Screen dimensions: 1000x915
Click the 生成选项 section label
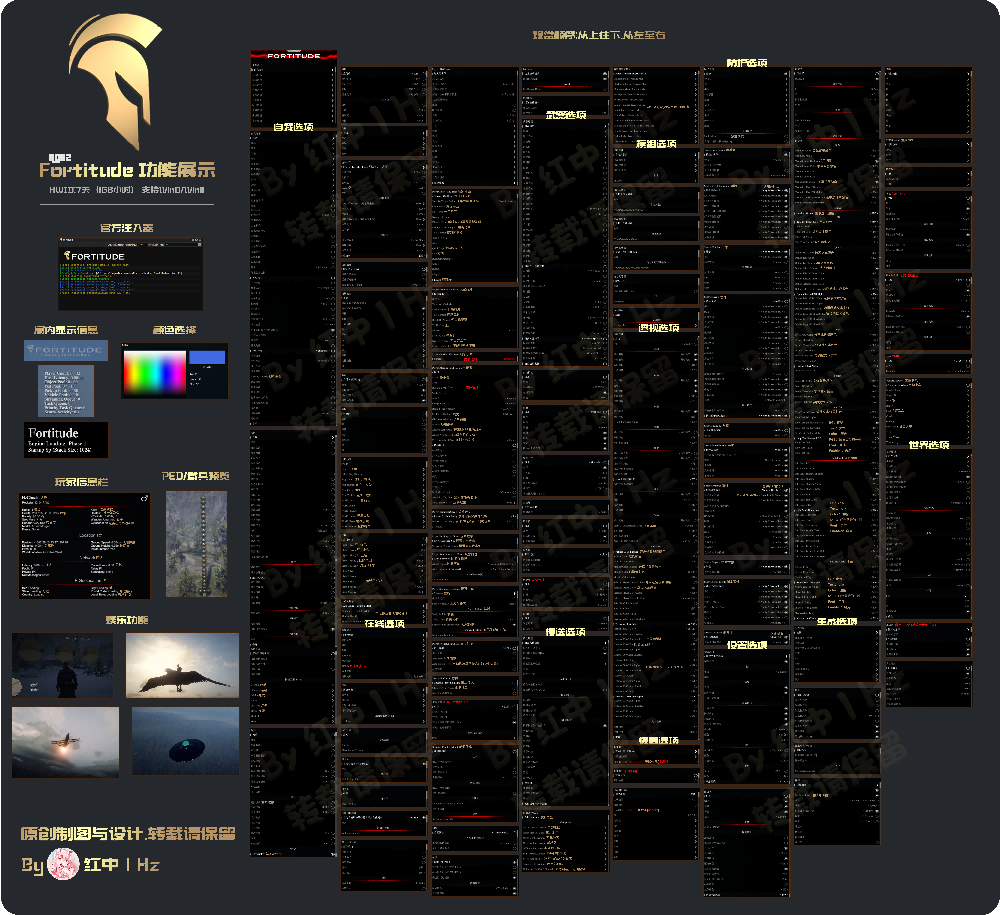tap(837, 621)
